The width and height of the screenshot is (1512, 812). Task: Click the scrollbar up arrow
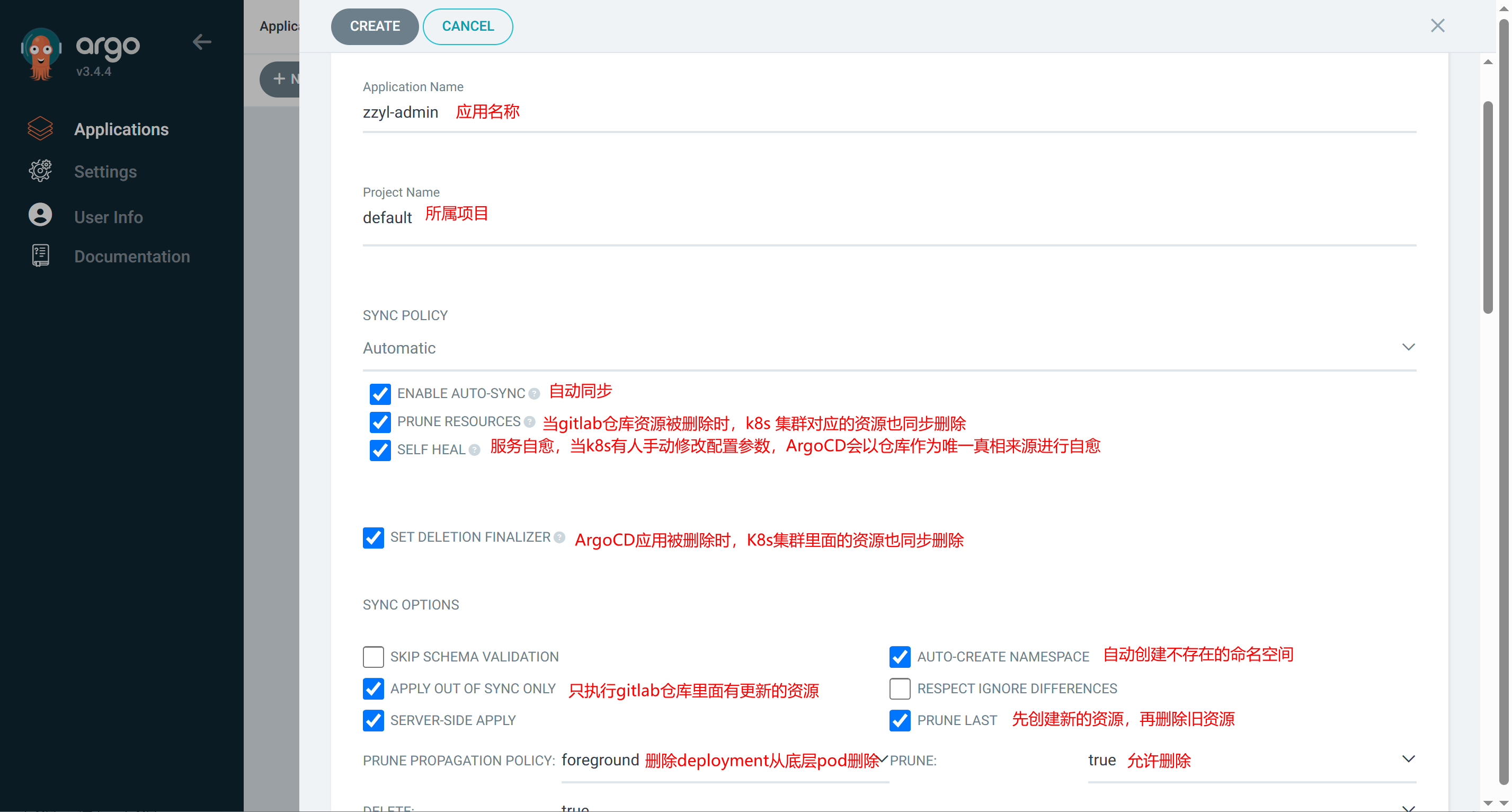pos(1488,61)
